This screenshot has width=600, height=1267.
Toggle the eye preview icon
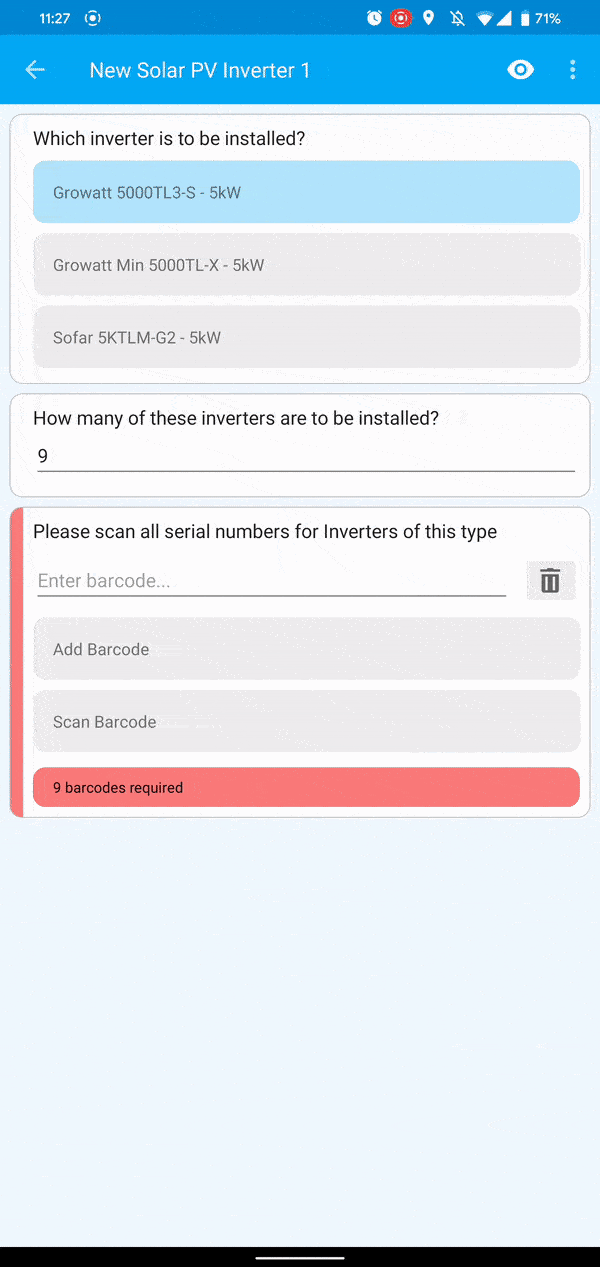[521, 70]
